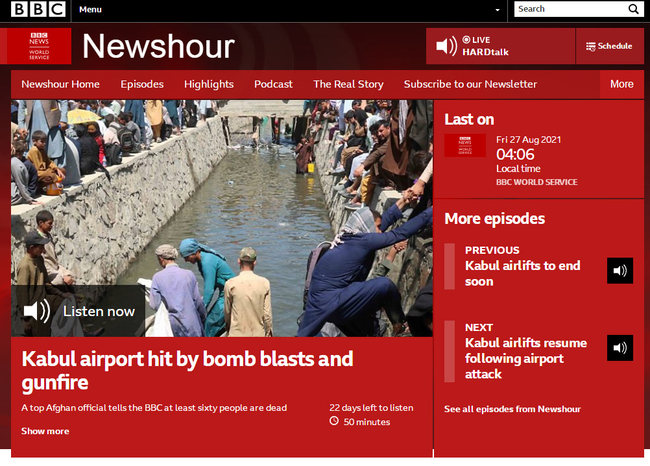Open the Kabul airport bomb blasts headline
650x466 pixels.
pyautogui.click(x=187, y=370)
